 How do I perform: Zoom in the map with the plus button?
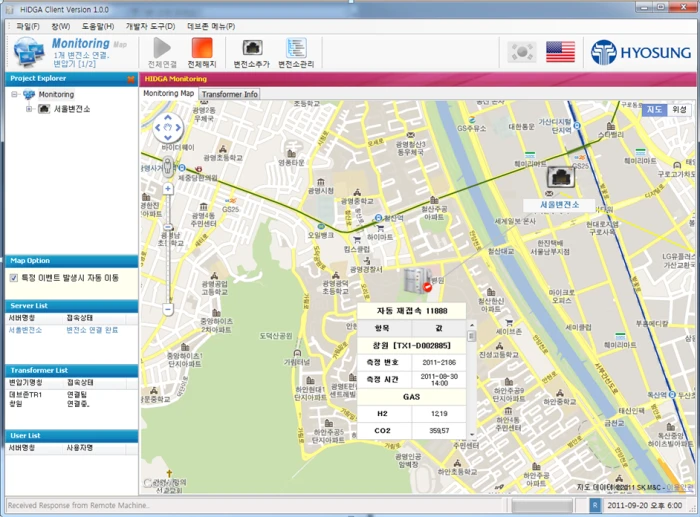(x=168, y=188)
